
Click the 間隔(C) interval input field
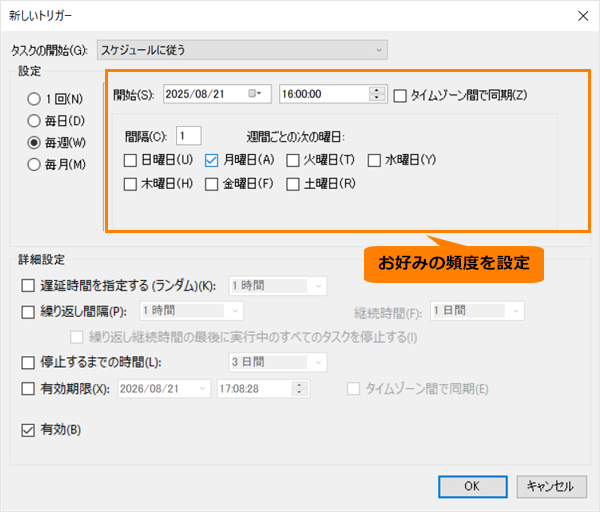tap(189, 136)
